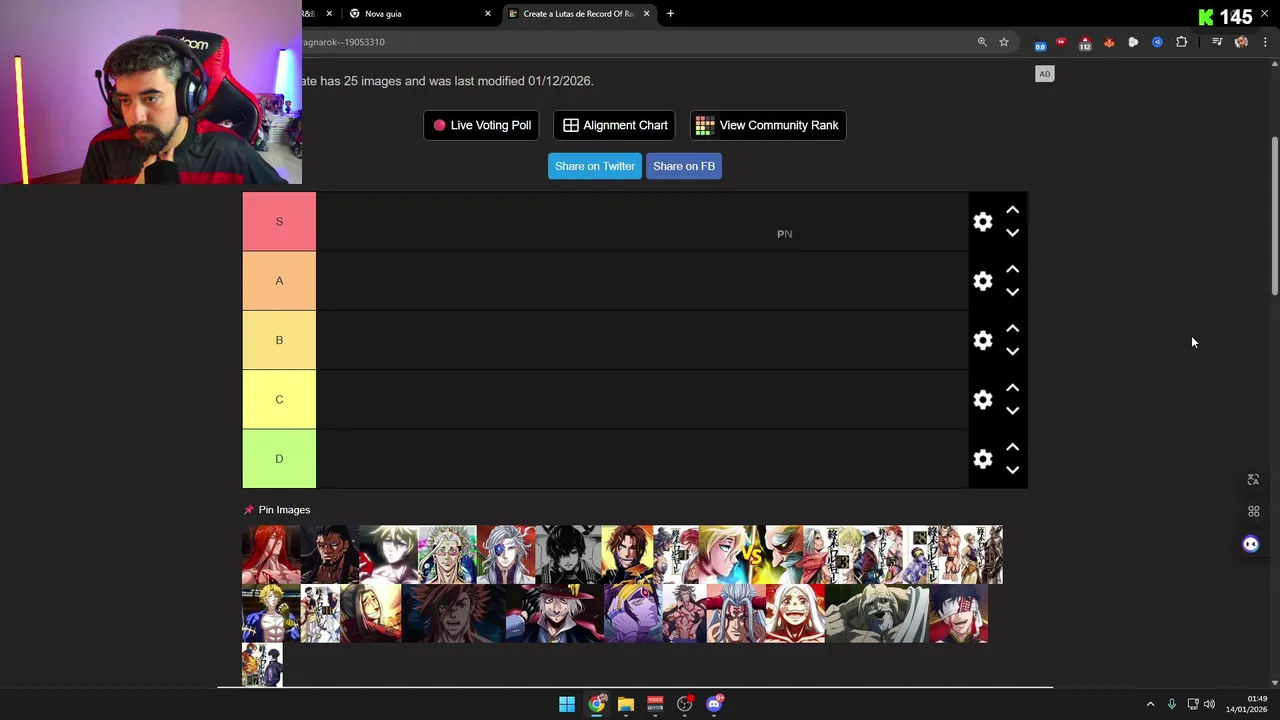Open File Explorer from the taskbar

coord(626,704)
